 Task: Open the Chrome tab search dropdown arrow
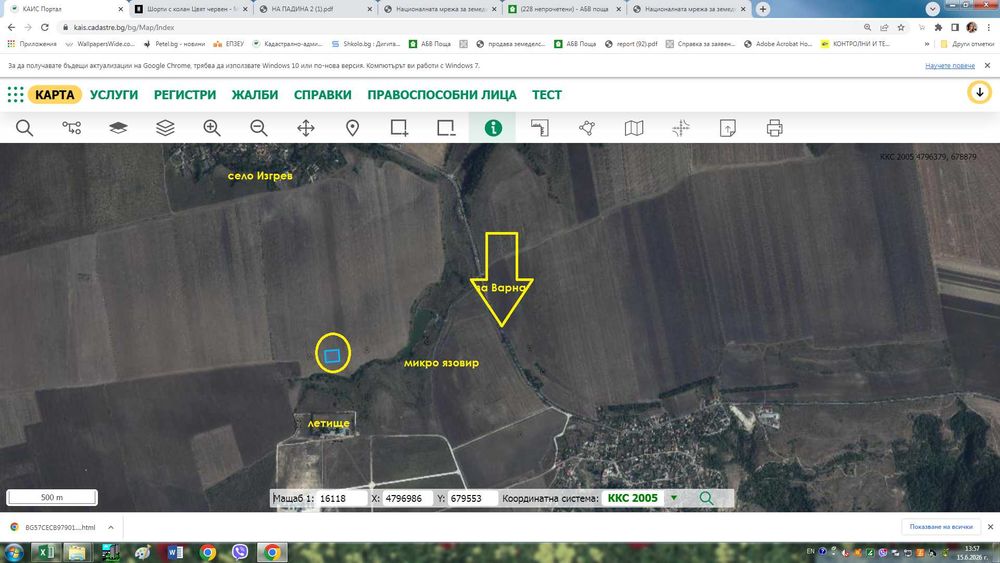pos(933,9)
